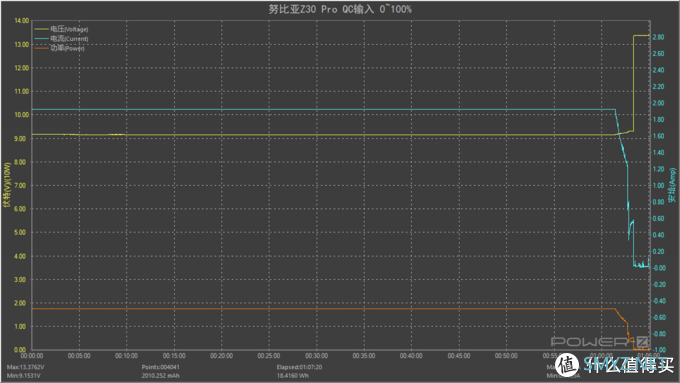Click the 2010.252 mAh capacity readout
680x383 pixels.
[x=160, y=376]
